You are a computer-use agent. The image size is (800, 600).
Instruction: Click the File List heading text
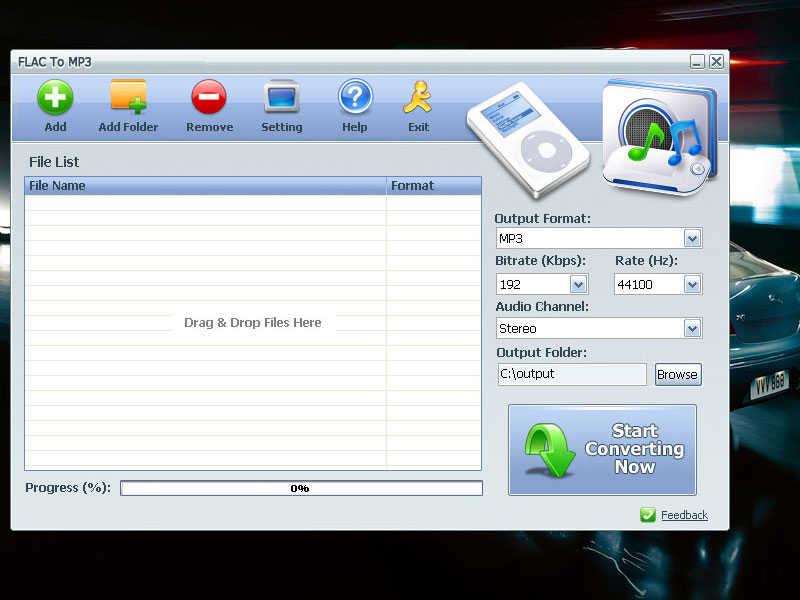(x=54, y=162)
